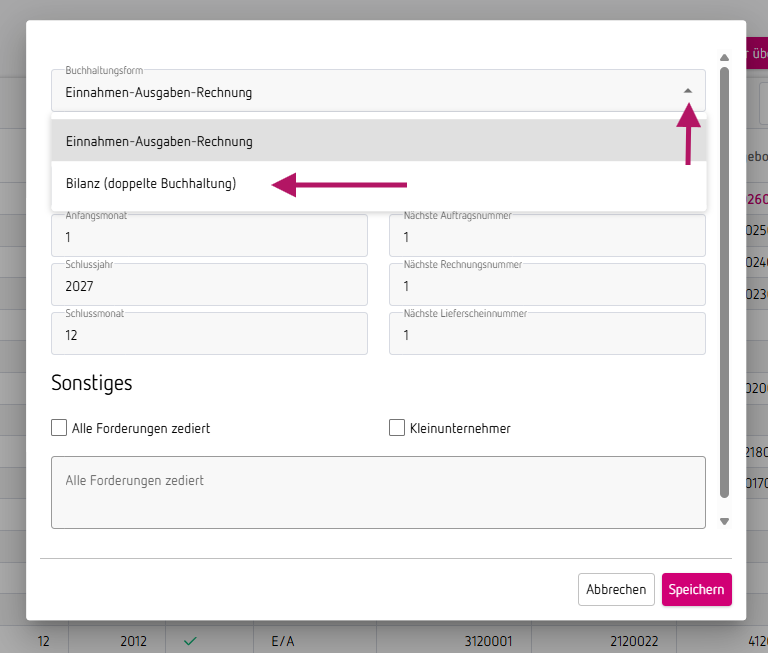Click the green checkmark in table row

tap(189, 640)
